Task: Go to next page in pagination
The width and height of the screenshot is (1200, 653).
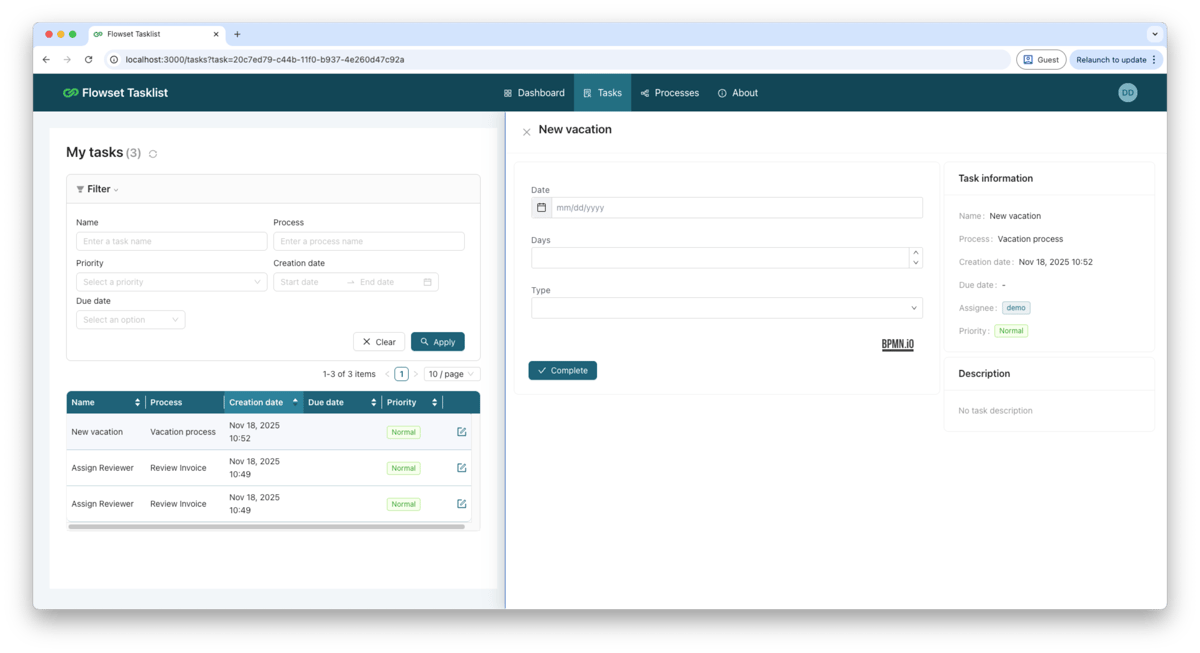Action: click(416, 374)
